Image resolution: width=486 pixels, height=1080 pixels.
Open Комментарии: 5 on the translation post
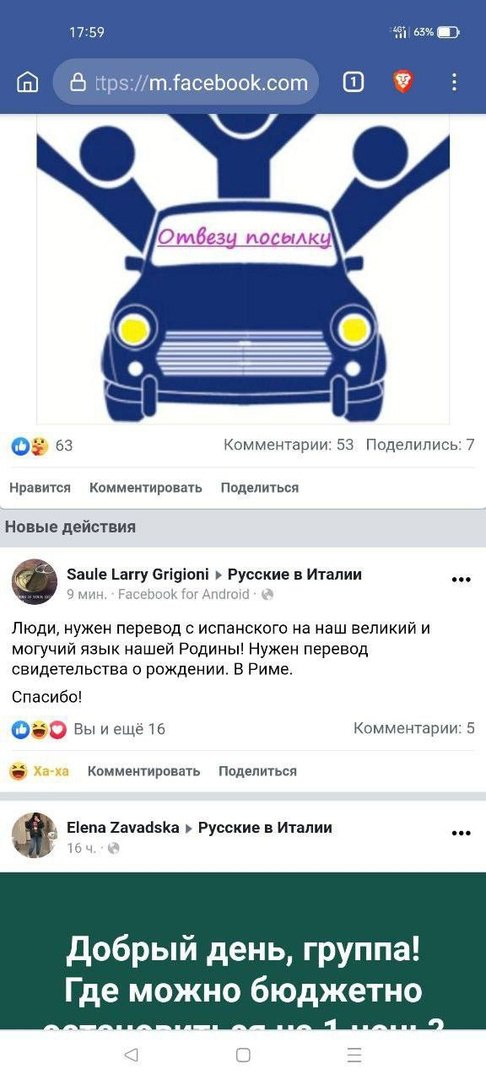pos(414,728)
